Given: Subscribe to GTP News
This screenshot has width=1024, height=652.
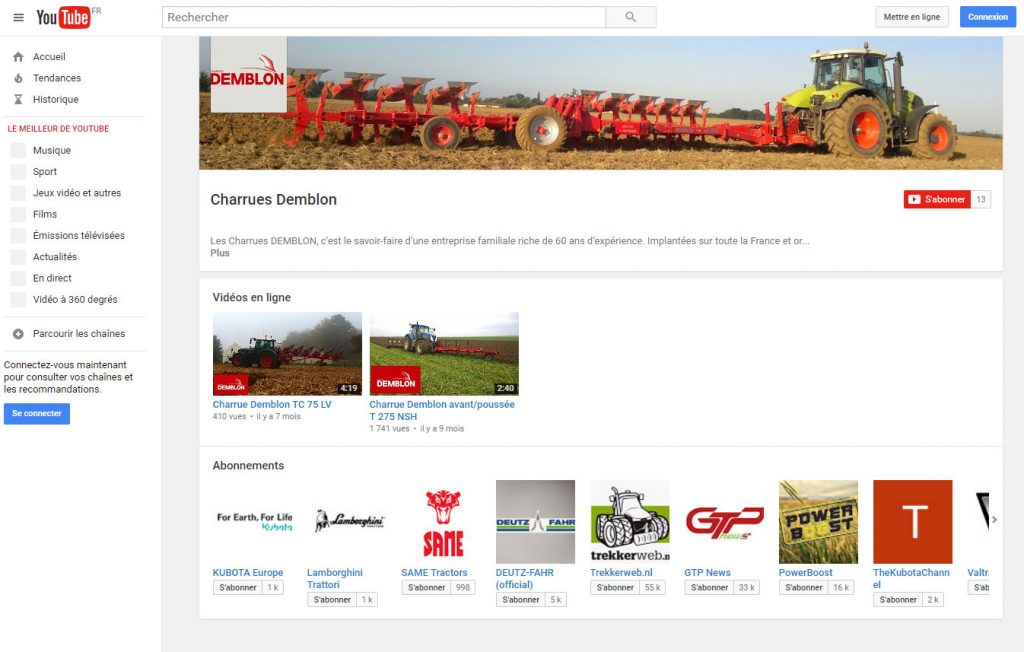Looking at the screenshot, I should click(x=709, y=587).
